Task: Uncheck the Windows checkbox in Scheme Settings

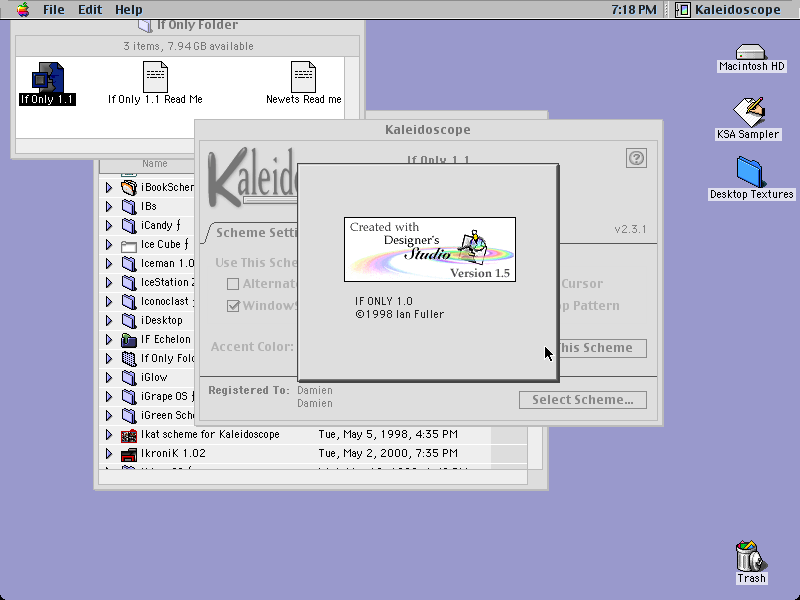Action: [233, 306]
